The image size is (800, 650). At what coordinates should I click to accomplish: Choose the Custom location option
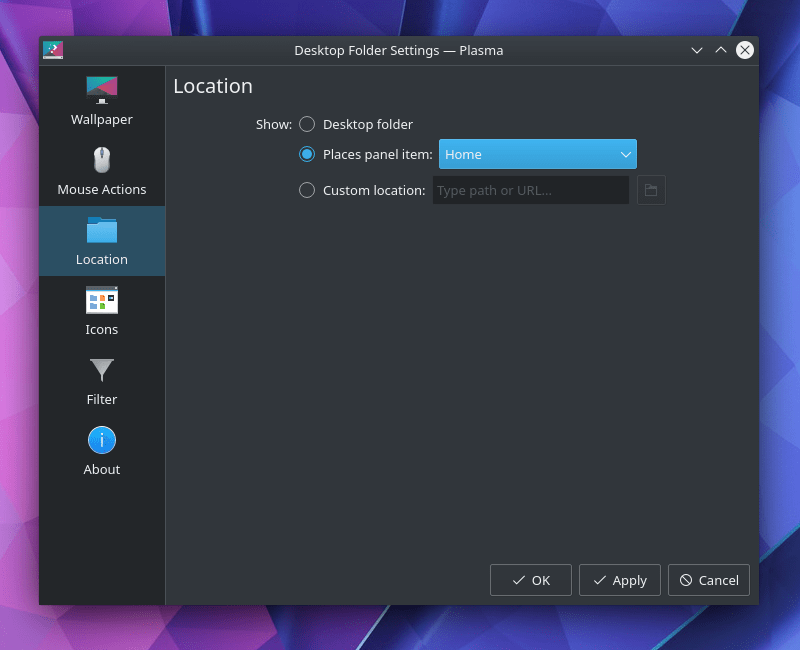307,190
